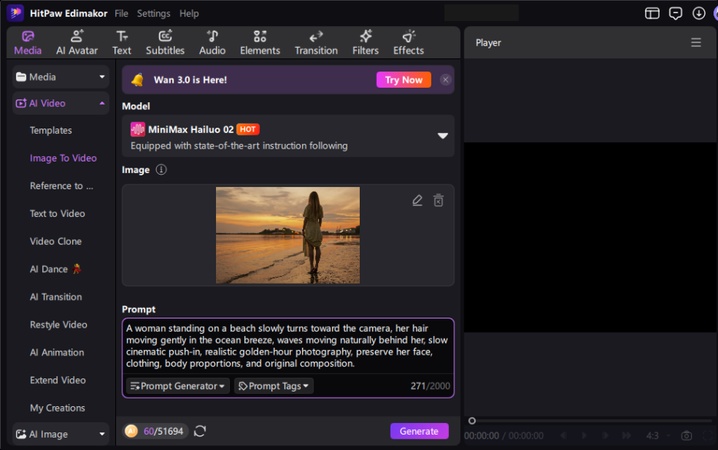Viewport: 718px width, 450px height.
Task: Open the AI Avatar tab
Action: (x=76, y=43)
